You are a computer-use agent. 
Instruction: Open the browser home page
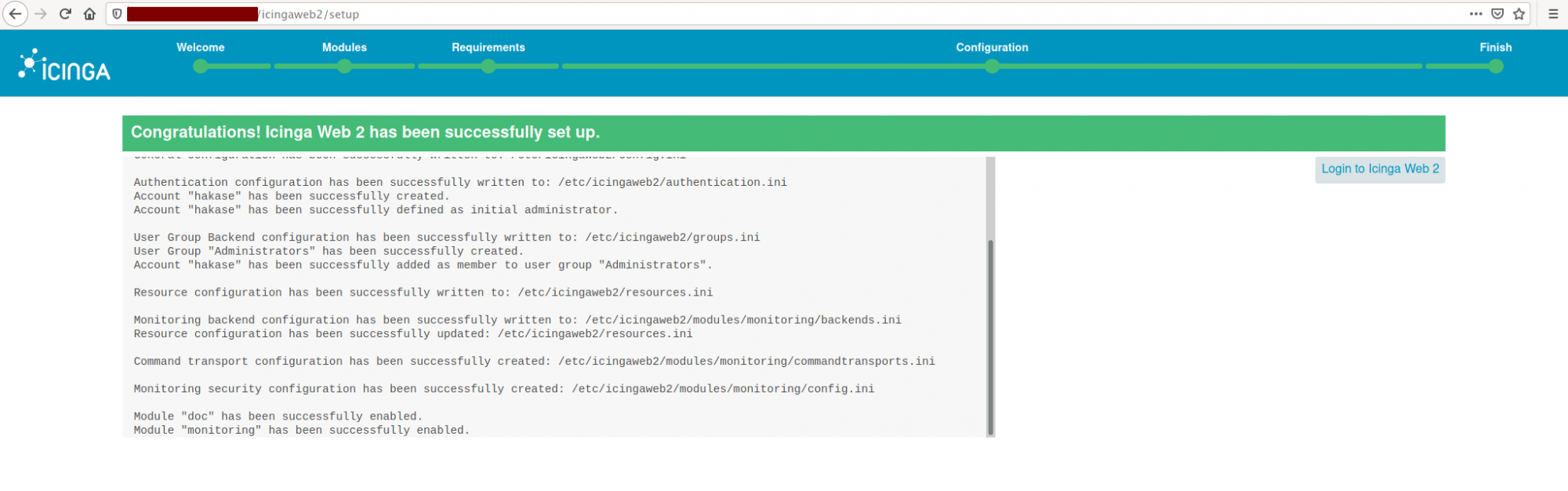(89, 14)
